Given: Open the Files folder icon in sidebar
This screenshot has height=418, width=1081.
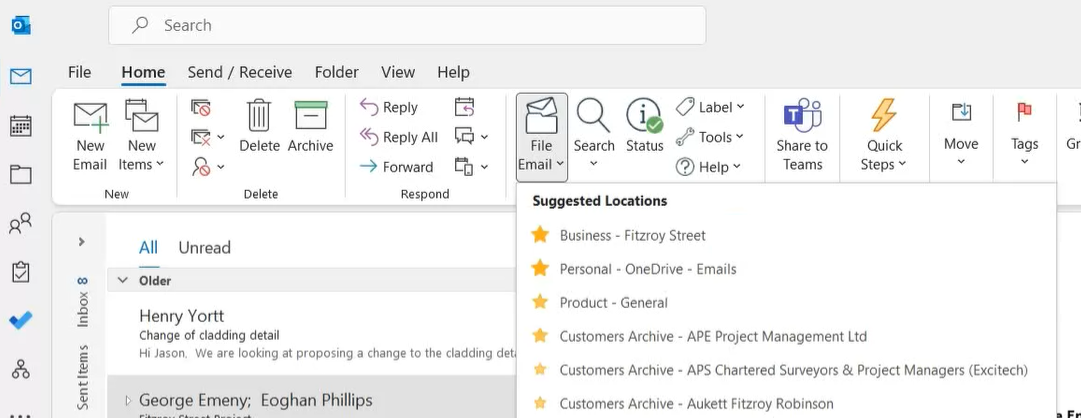Looking at the screenshot, I should pos(21,175).
